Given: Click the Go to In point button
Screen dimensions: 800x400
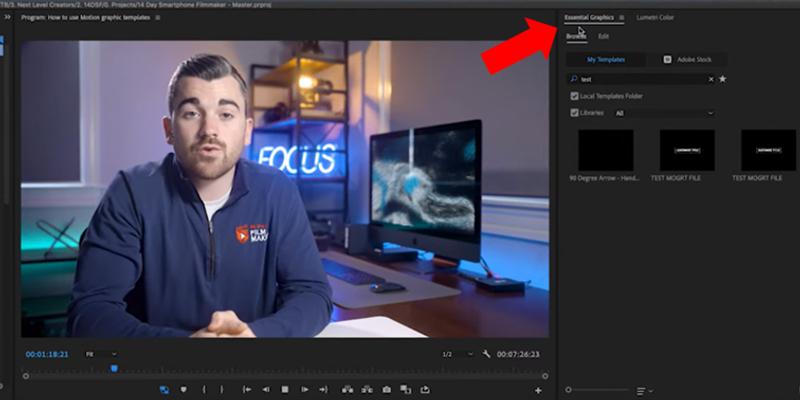Looking at the screenshot, I should tap(247, 390).
